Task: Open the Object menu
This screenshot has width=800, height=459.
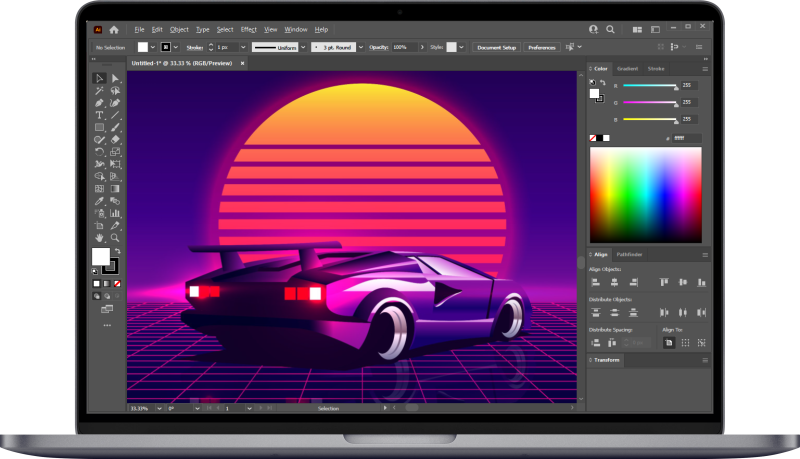Action: 179,30
